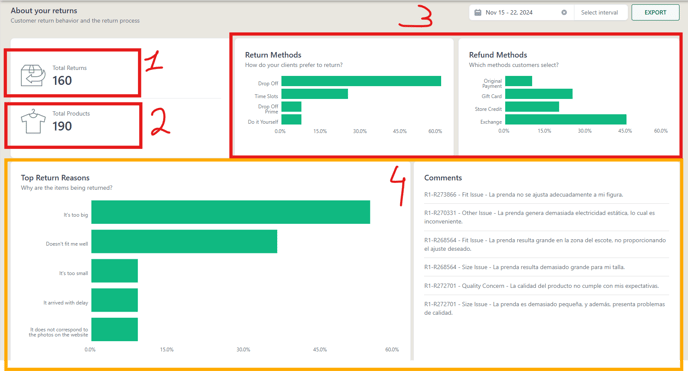Open comment R1-R273866 Fit Issue
The width and height of the screenshot is (688, 371).
(x=523, y=194)
